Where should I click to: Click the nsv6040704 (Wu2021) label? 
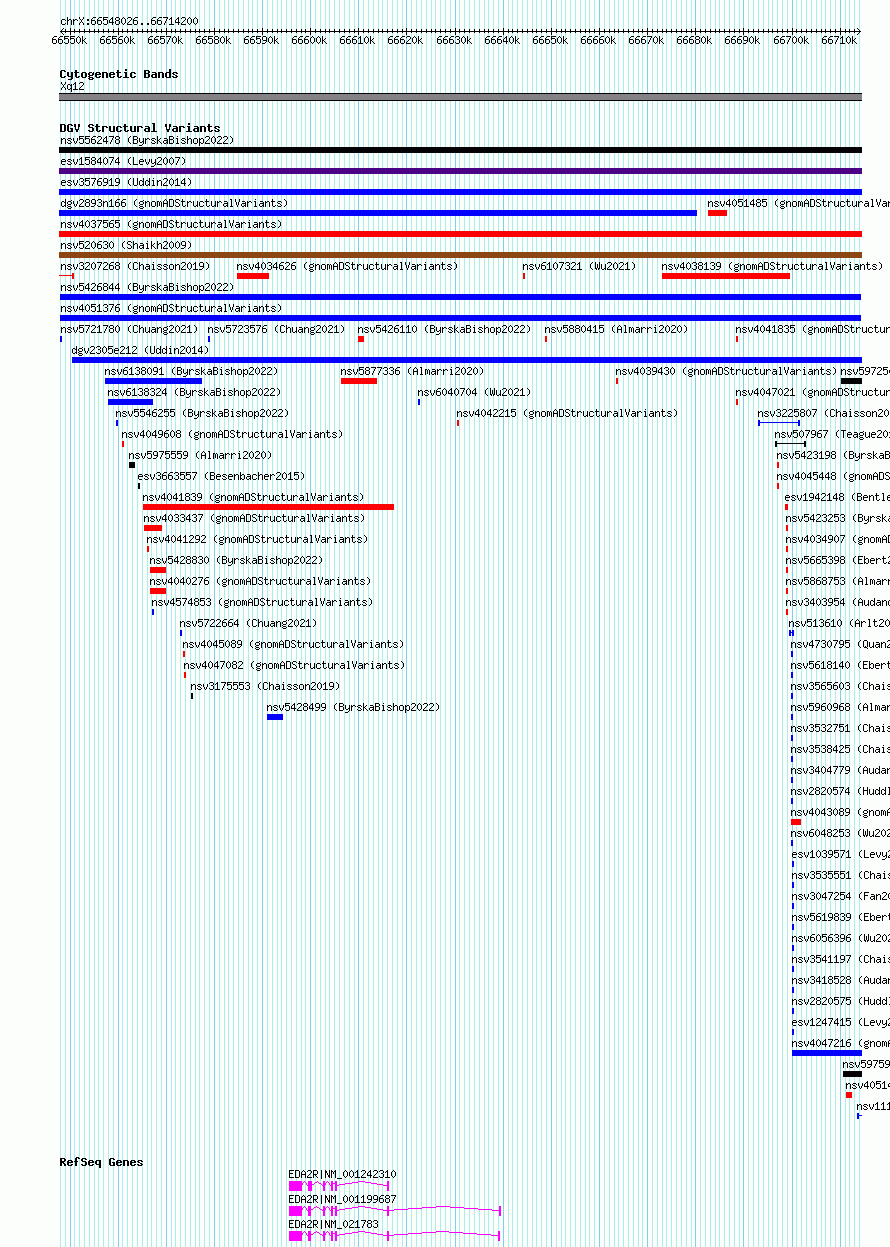(x=474, y=392)
